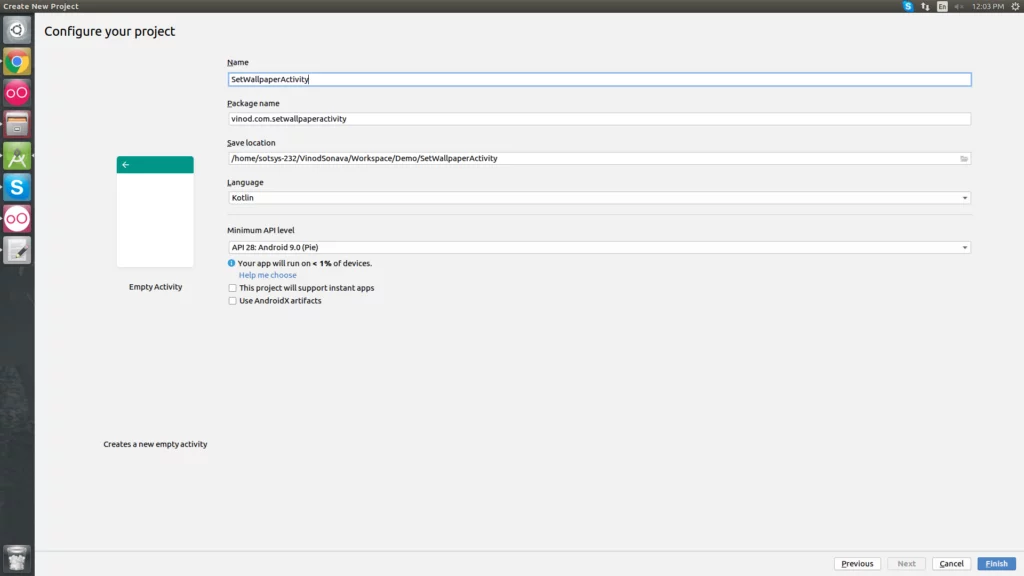Open the keyboard layout En indicator
Viewport: 1024px width, 576px height.
tap(944, 5)
